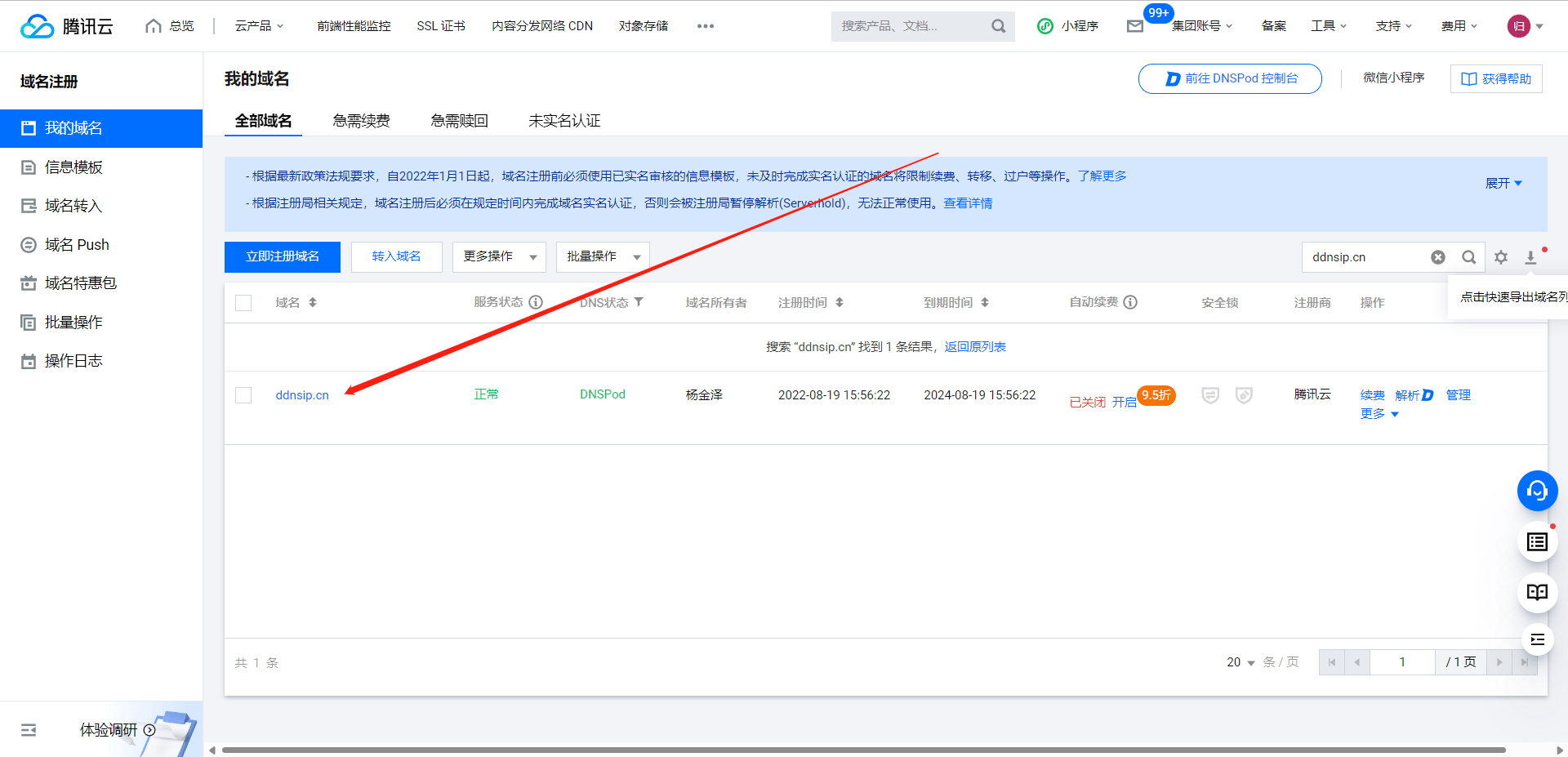Open 更多 actions for ddnsip.cn
The width and height of the screenshot is (1568, 757).
1379,414
